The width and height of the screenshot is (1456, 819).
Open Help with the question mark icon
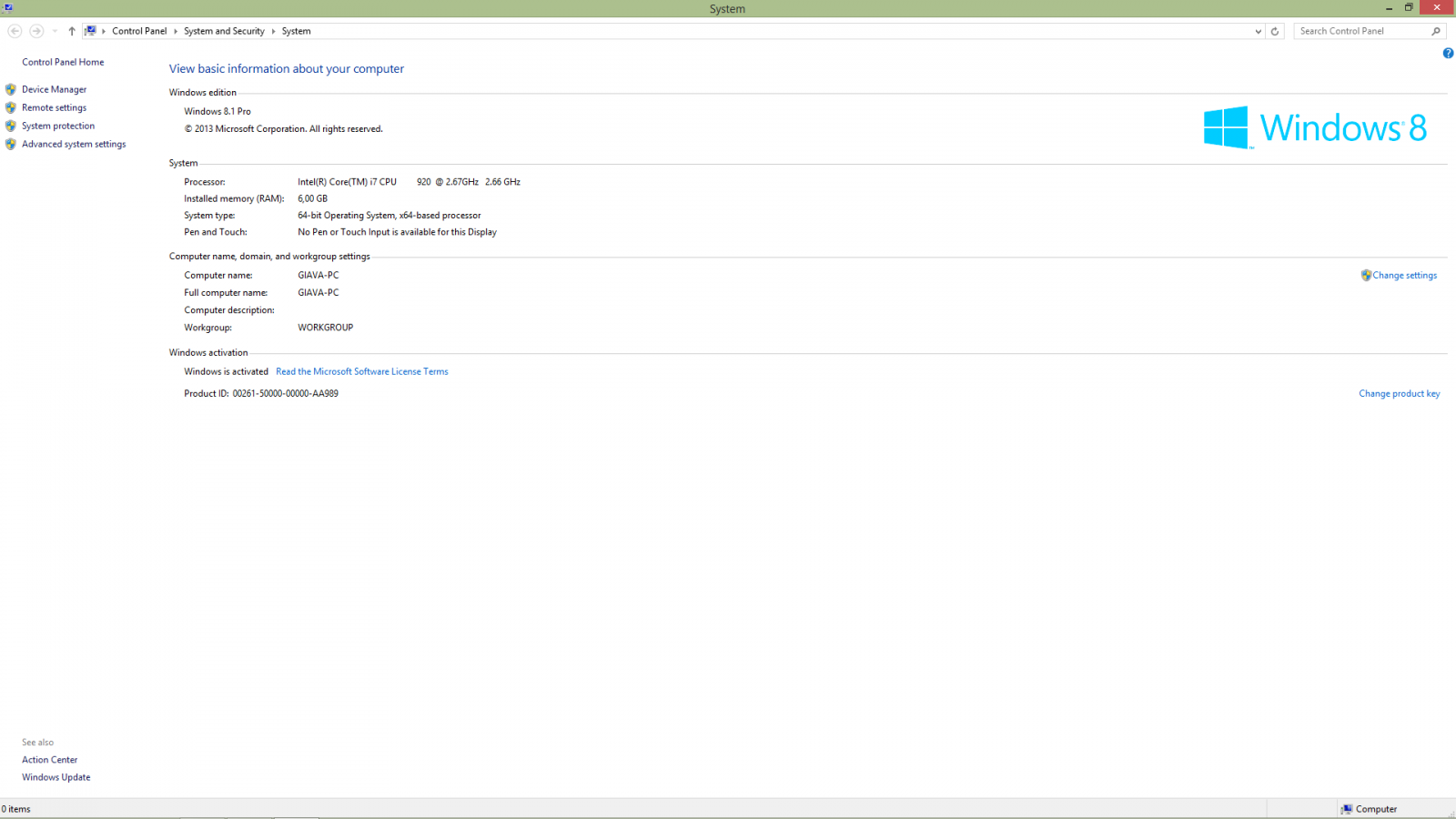[1448, 53]
